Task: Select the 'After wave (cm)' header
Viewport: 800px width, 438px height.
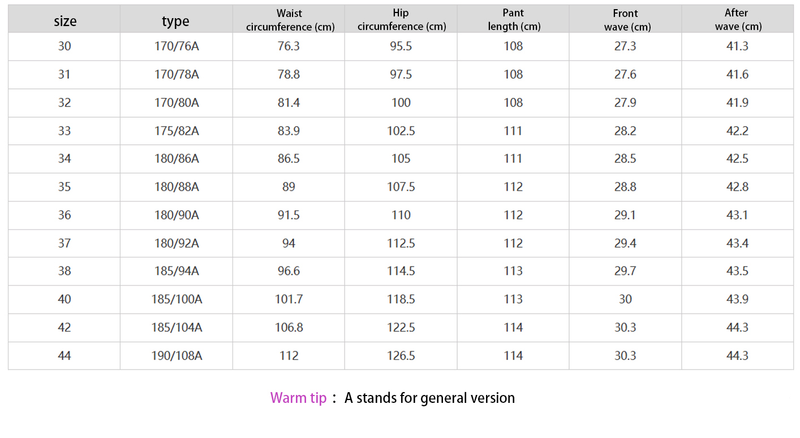Action: pyautogui.click(x=740, y=20)
